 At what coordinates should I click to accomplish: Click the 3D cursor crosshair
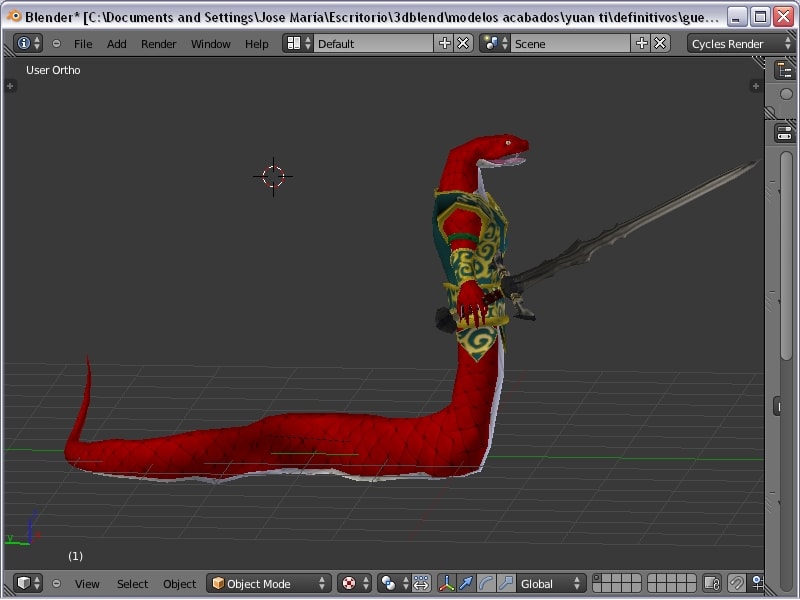(273, 177)
